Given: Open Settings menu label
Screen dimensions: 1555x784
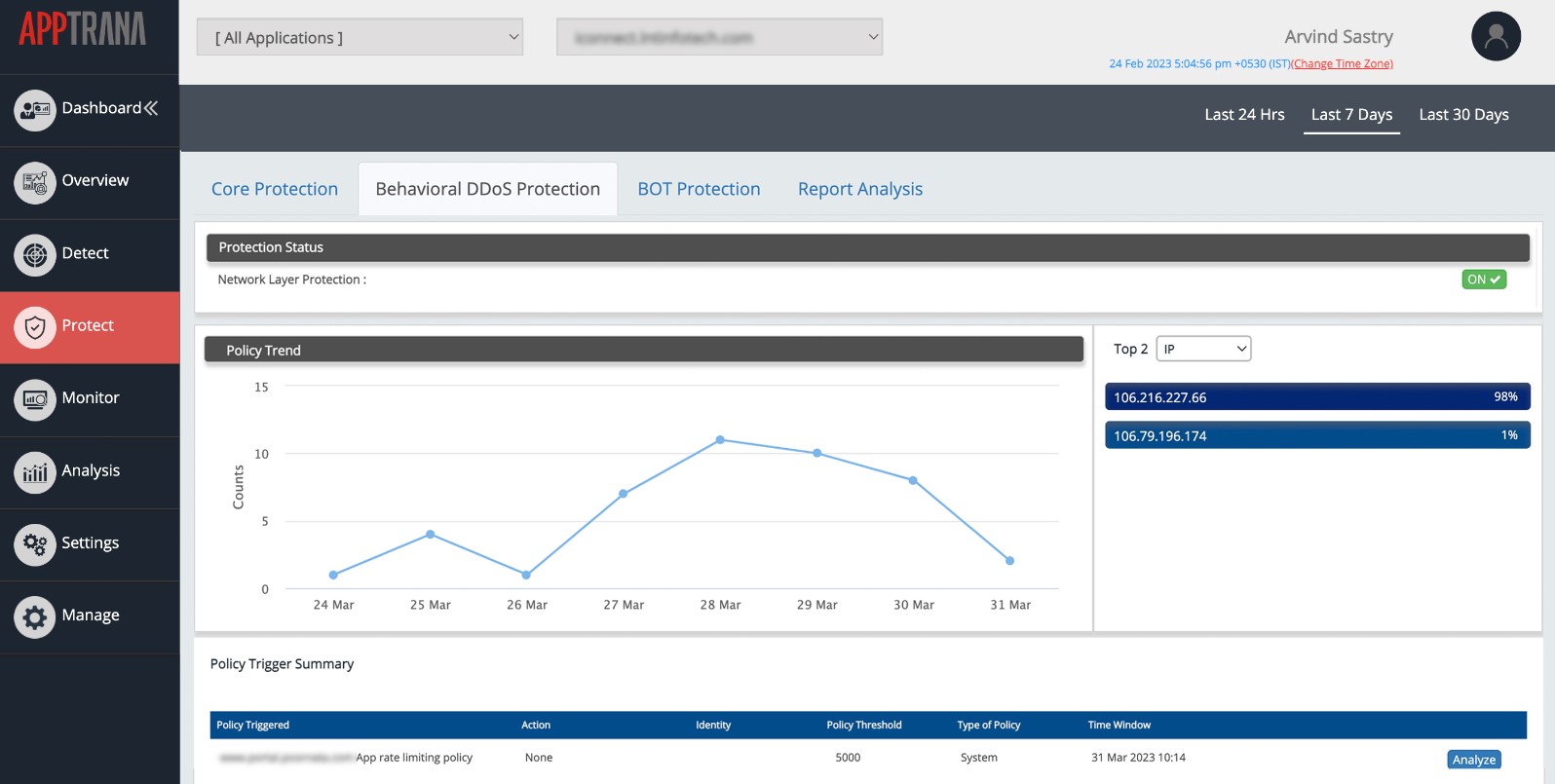Looking at the screenshot, I should pos(90,542).
